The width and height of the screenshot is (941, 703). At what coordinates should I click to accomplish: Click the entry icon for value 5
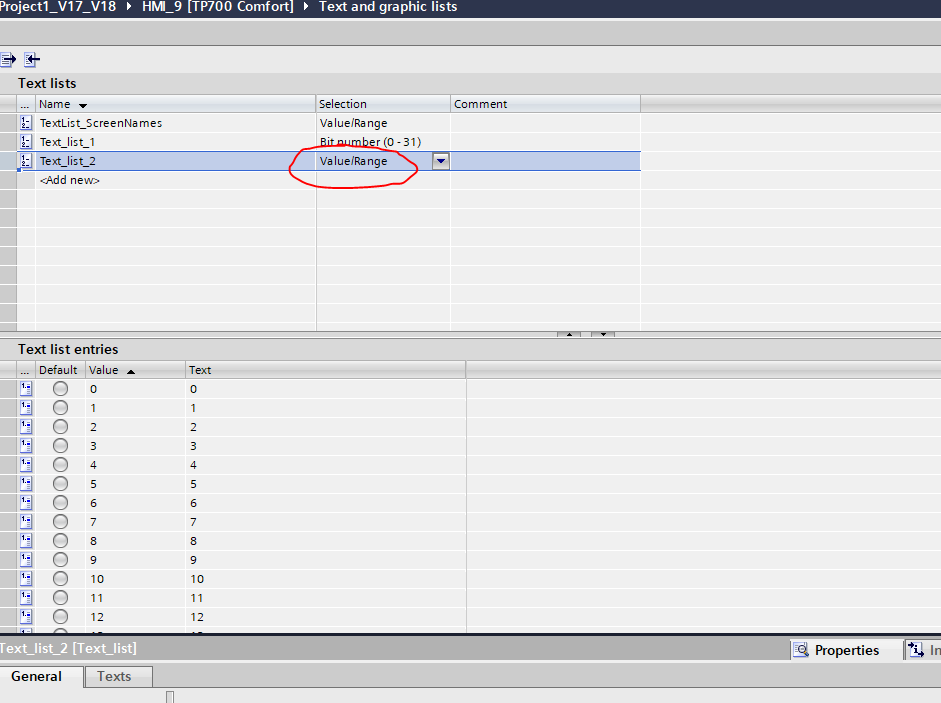pos(26,483)
